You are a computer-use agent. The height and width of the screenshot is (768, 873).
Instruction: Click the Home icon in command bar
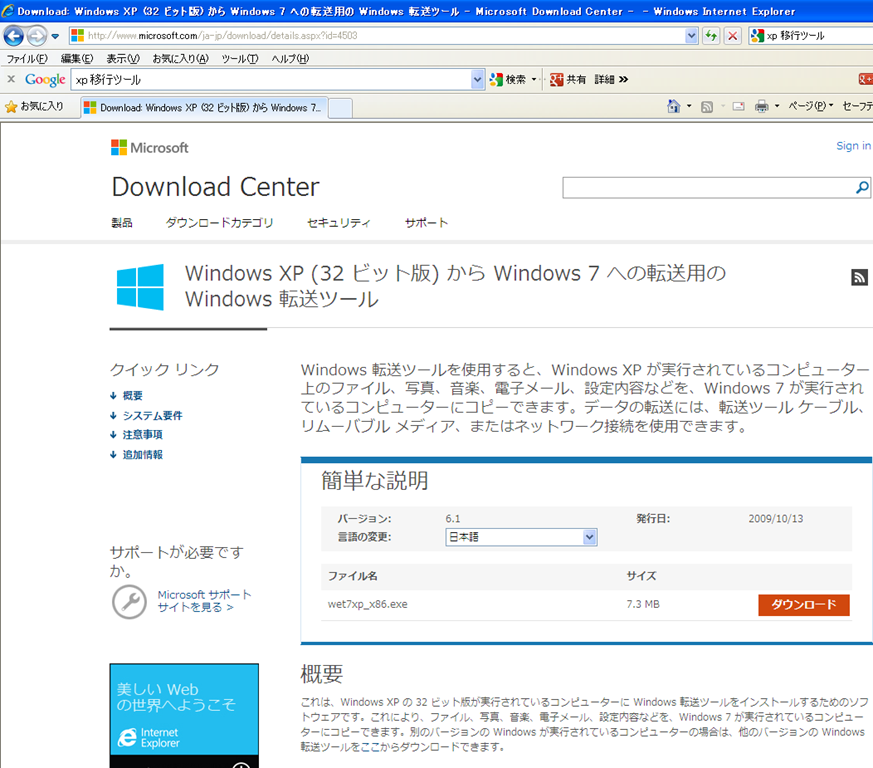pyautogui.click(x=674, y=106)
